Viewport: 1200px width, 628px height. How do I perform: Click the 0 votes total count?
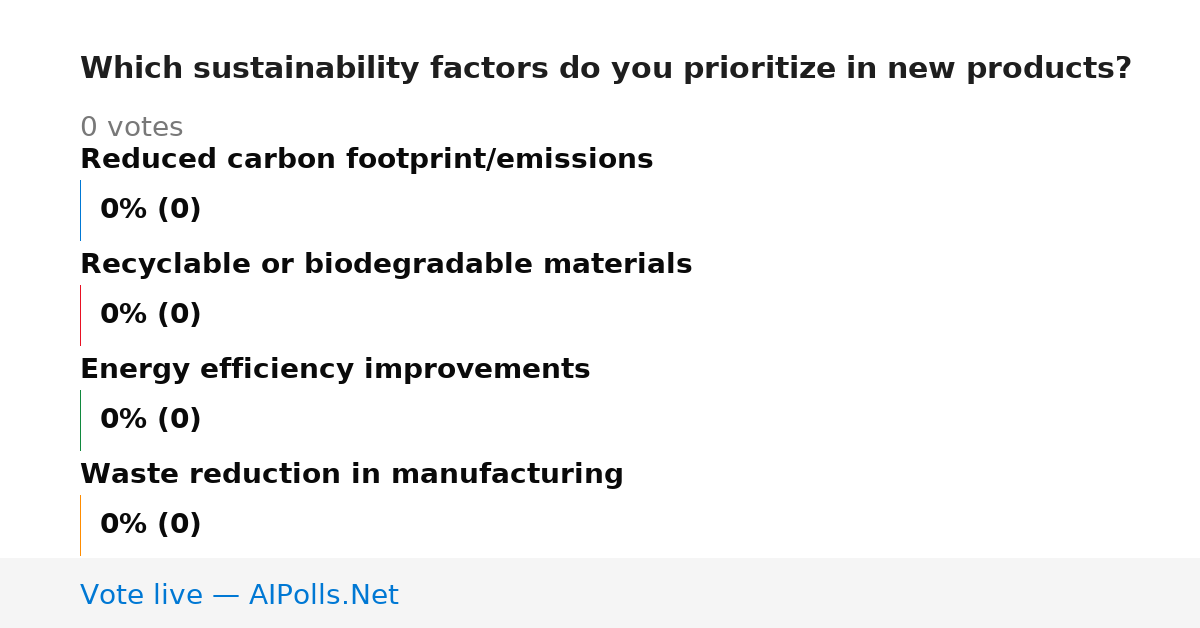[131, 128]
